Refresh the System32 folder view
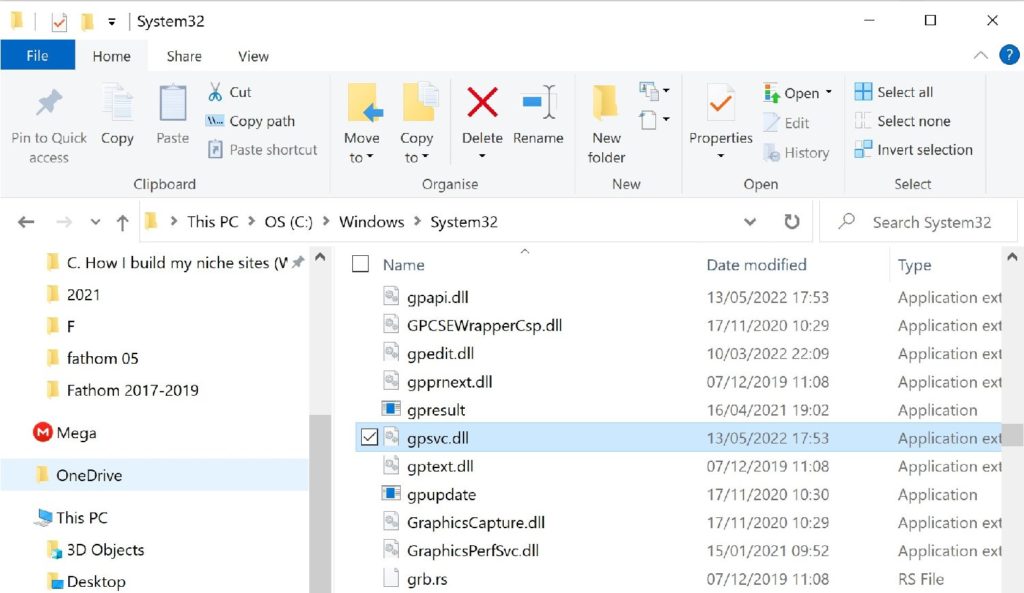Viewport: 1024px width, 593px height. [792, 222]
